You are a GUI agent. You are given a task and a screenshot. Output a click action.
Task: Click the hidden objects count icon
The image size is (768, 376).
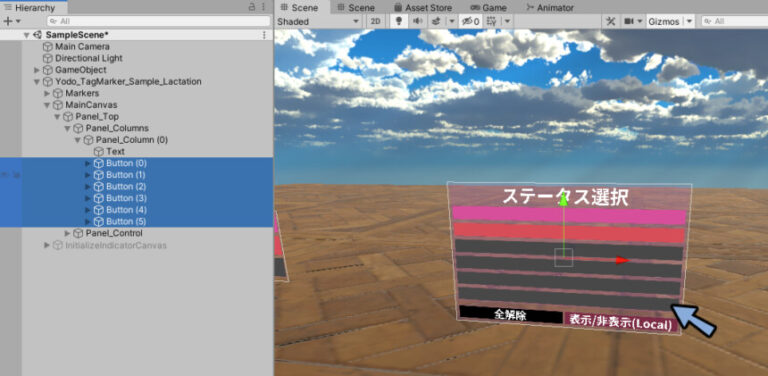(x=471, y=22)
